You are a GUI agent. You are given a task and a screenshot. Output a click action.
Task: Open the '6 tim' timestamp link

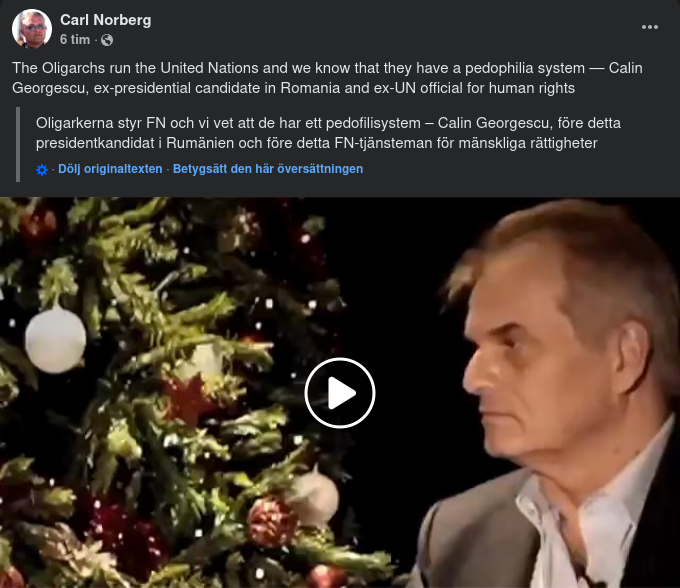pyautogui.click(x=75, y=39)
